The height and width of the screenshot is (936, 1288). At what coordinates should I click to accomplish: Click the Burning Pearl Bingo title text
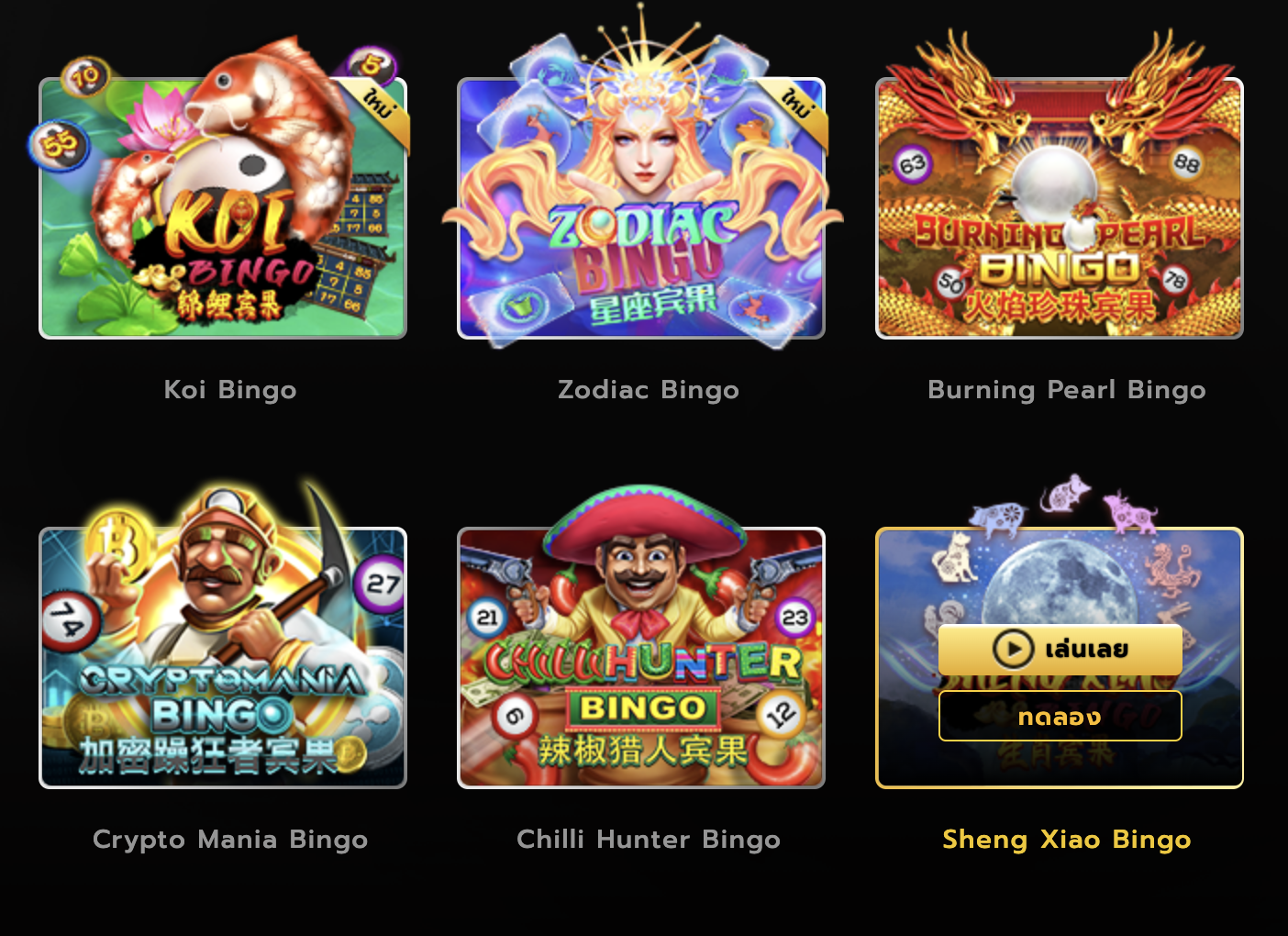coord(1067,390)
